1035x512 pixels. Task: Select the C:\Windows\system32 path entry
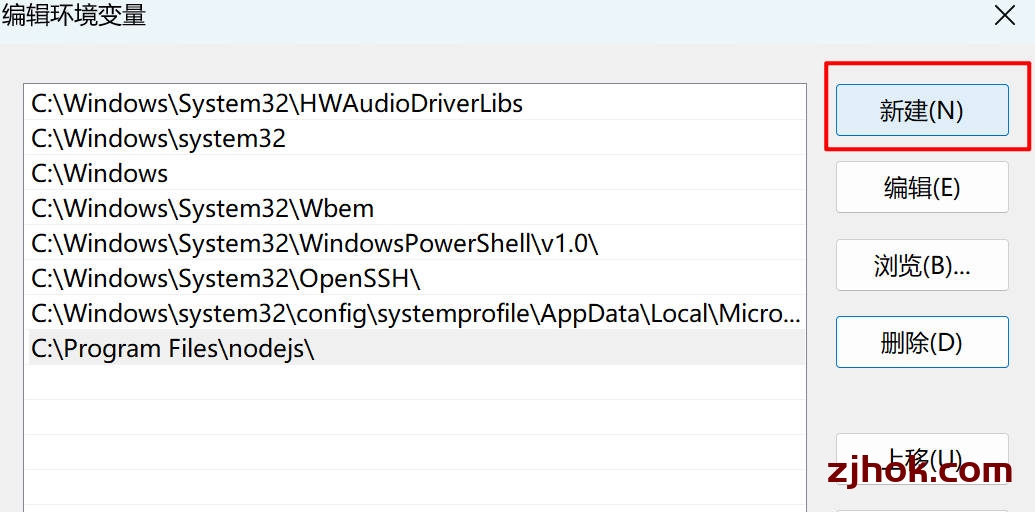coord(416,138)
